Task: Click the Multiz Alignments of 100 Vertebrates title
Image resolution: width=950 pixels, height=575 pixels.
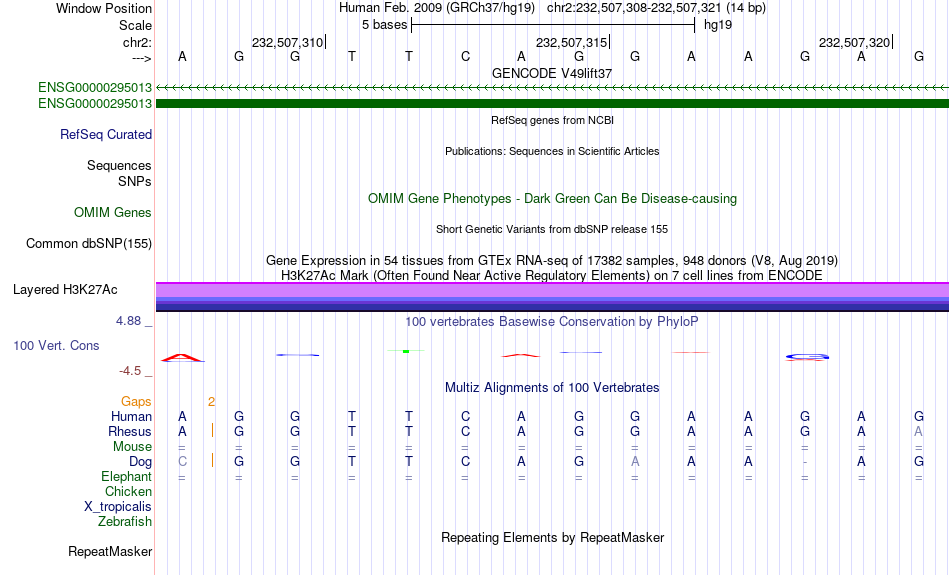Action: coord(552,388)
